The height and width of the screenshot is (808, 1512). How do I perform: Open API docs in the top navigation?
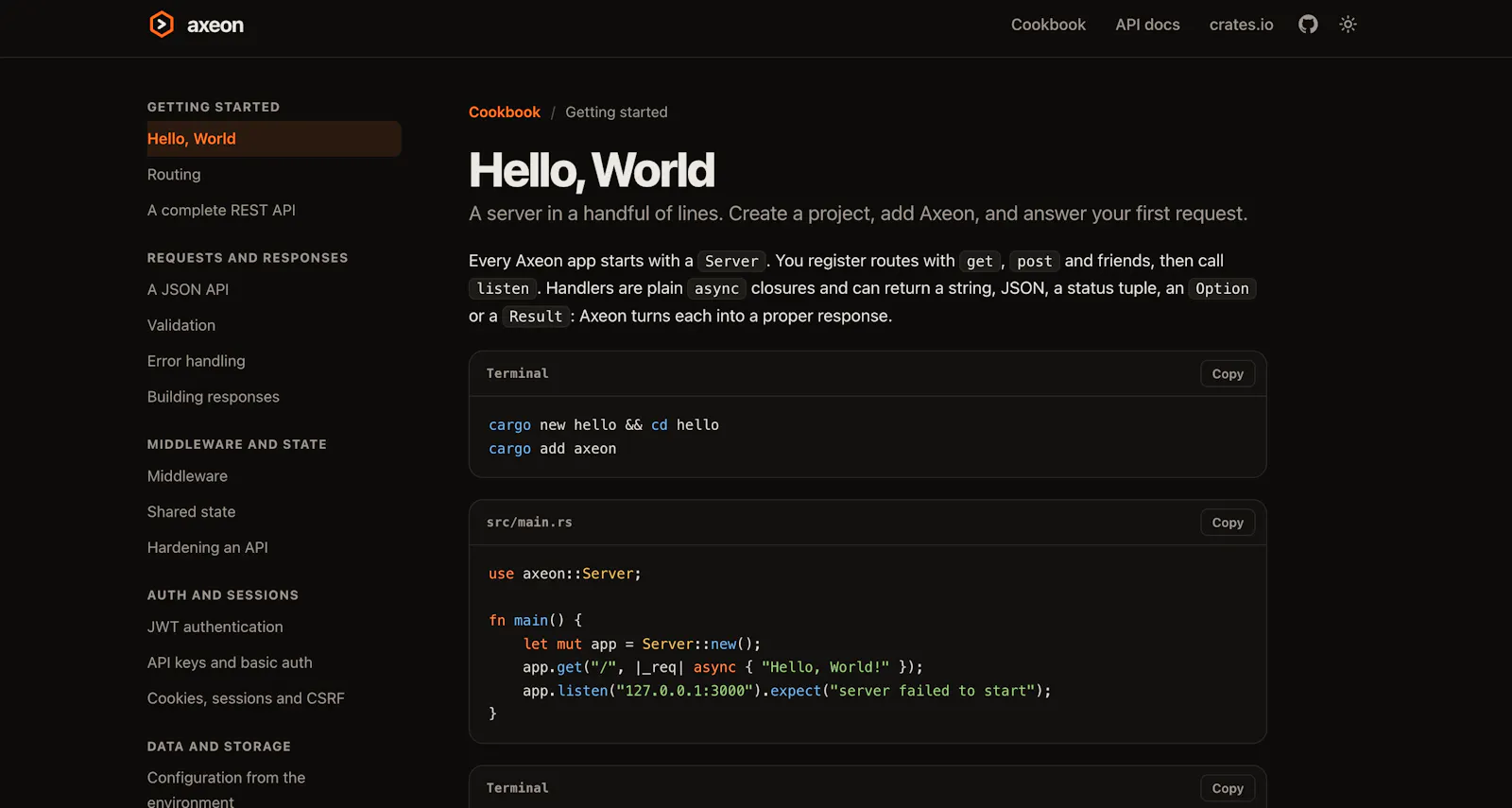coord(1147,25)
